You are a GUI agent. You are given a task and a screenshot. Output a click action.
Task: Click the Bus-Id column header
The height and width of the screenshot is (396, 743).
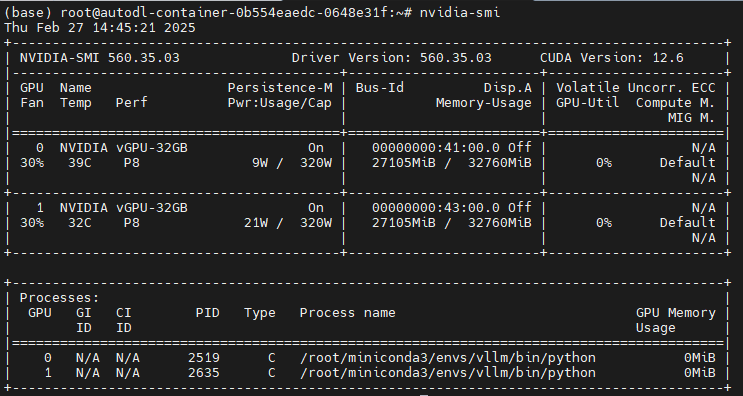click(380, 88)
